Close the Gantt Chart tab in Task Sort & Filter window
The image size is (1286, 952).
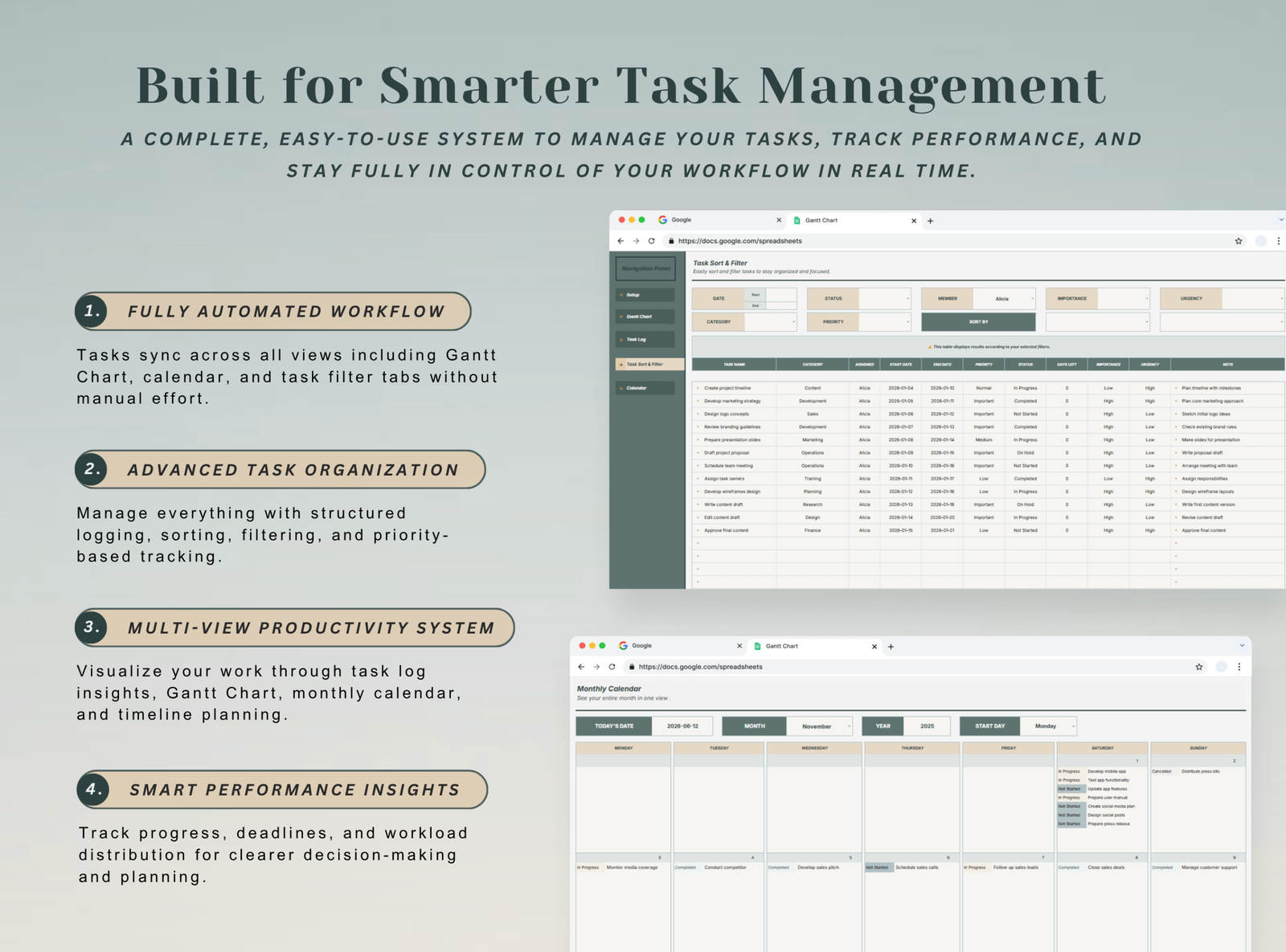[913, 220]
